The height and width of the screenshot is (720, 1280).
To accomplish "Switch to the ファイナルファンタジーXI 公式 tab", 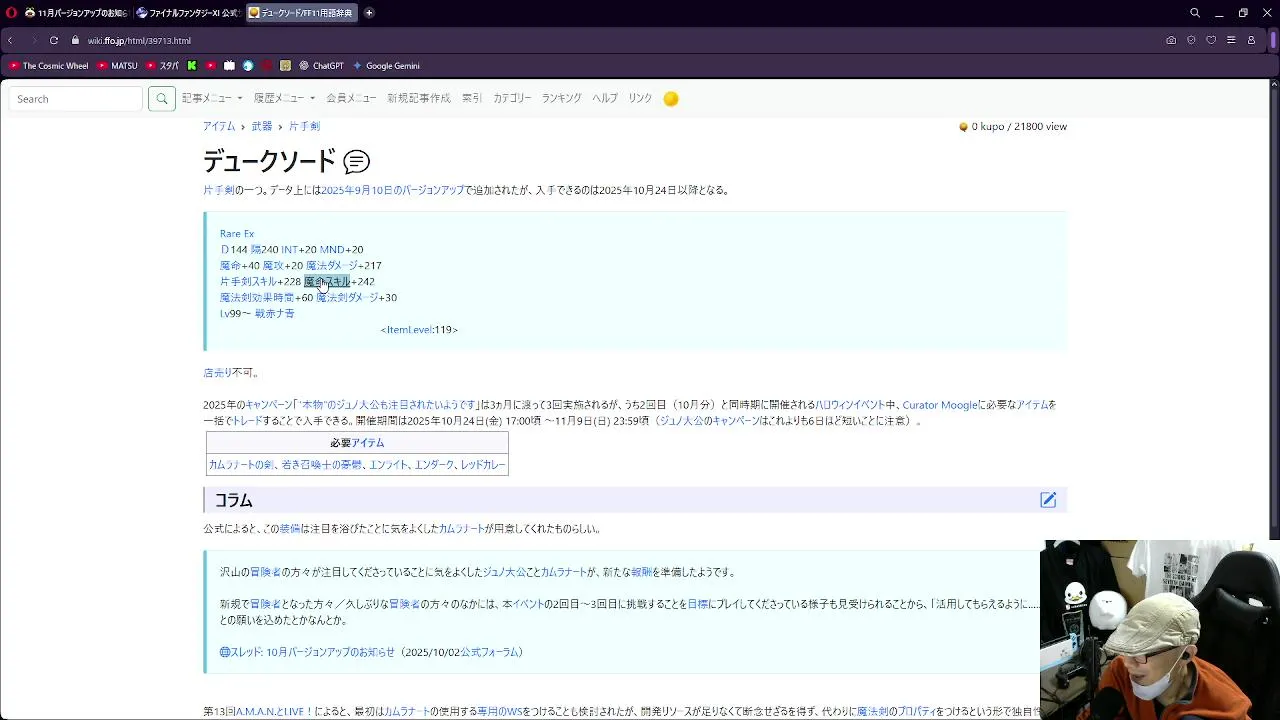I will click(x=187, y=13).
